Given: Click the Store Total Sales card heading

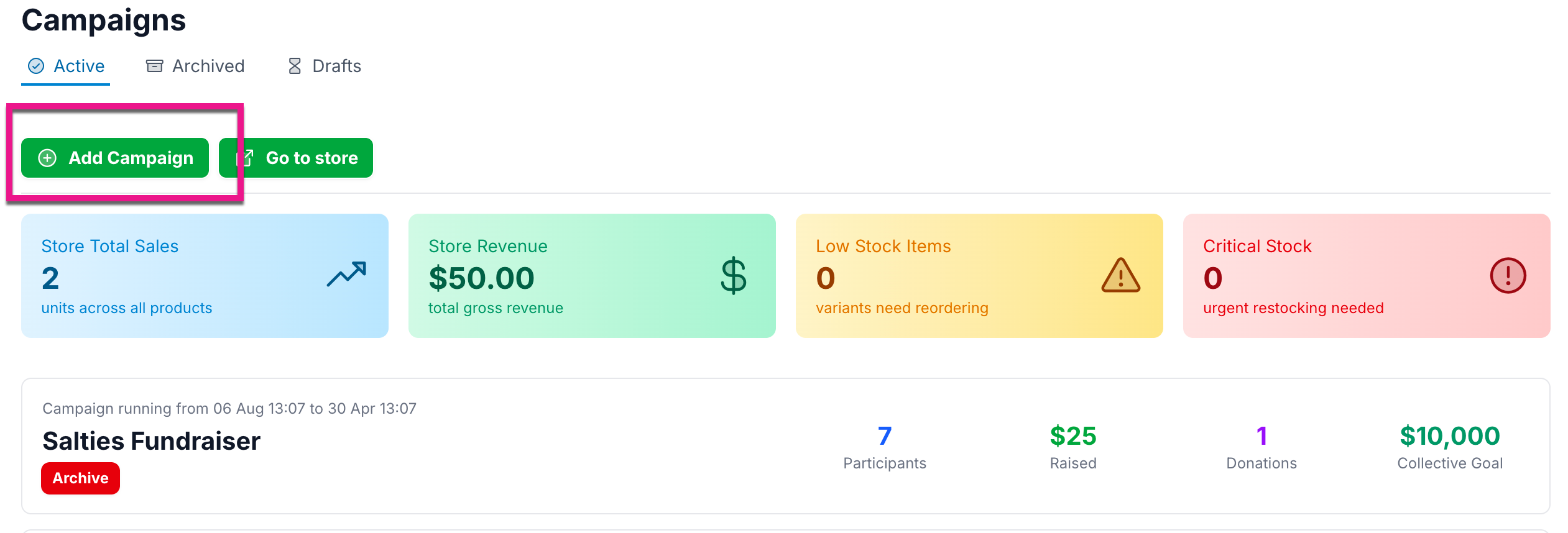Looking at the screenshot, I should click(109, 246).
